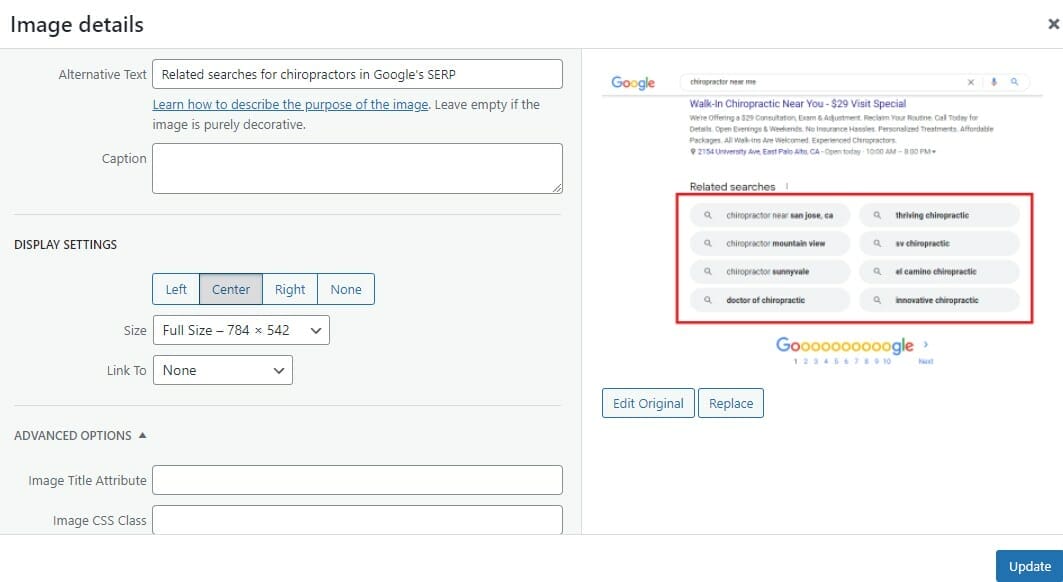Click the Update button
The height and width of the screenshot is (582, 1063).
click(1029, 566)
